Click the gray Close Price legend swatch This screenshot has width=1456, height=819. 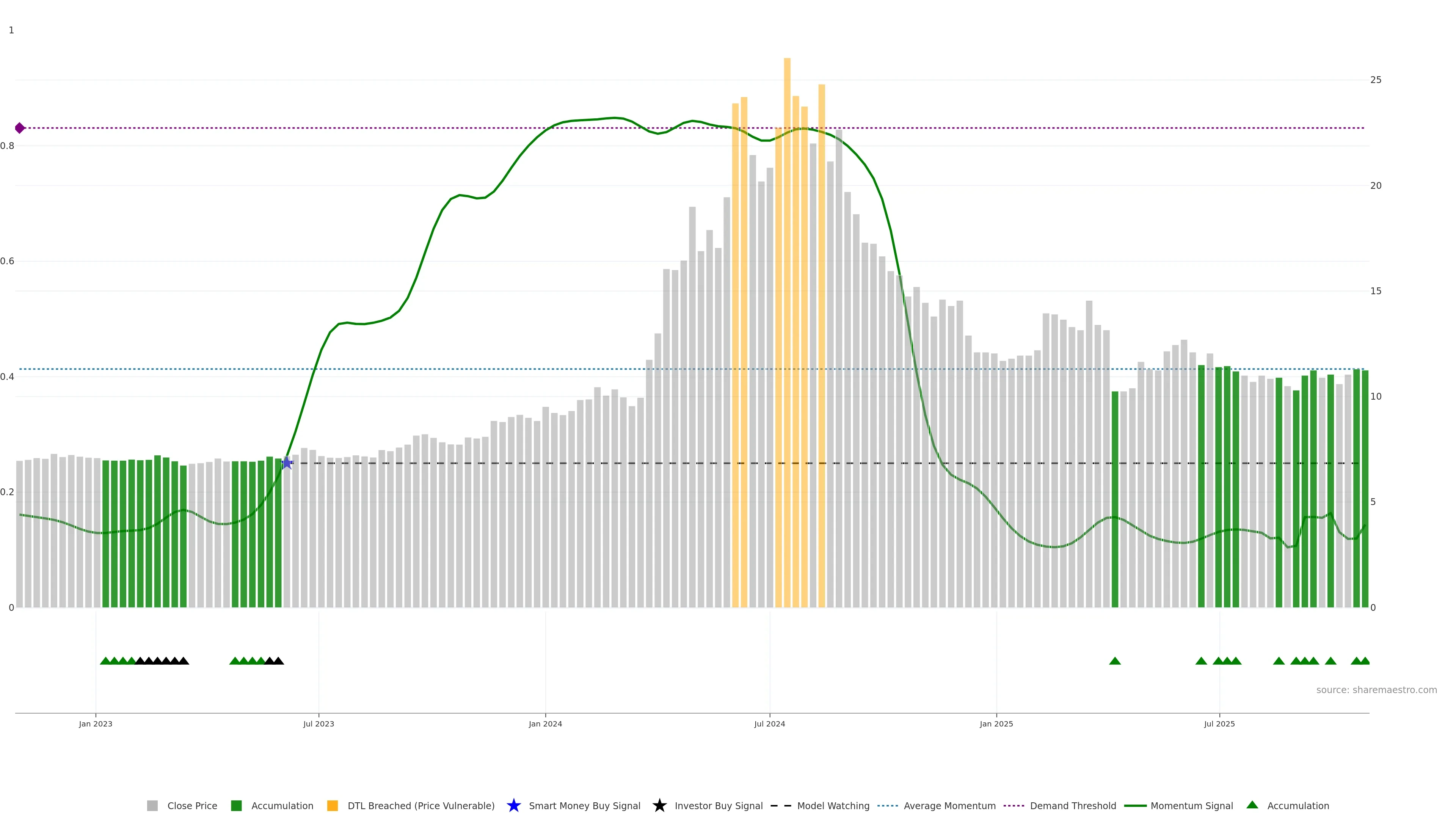(152, 806)
